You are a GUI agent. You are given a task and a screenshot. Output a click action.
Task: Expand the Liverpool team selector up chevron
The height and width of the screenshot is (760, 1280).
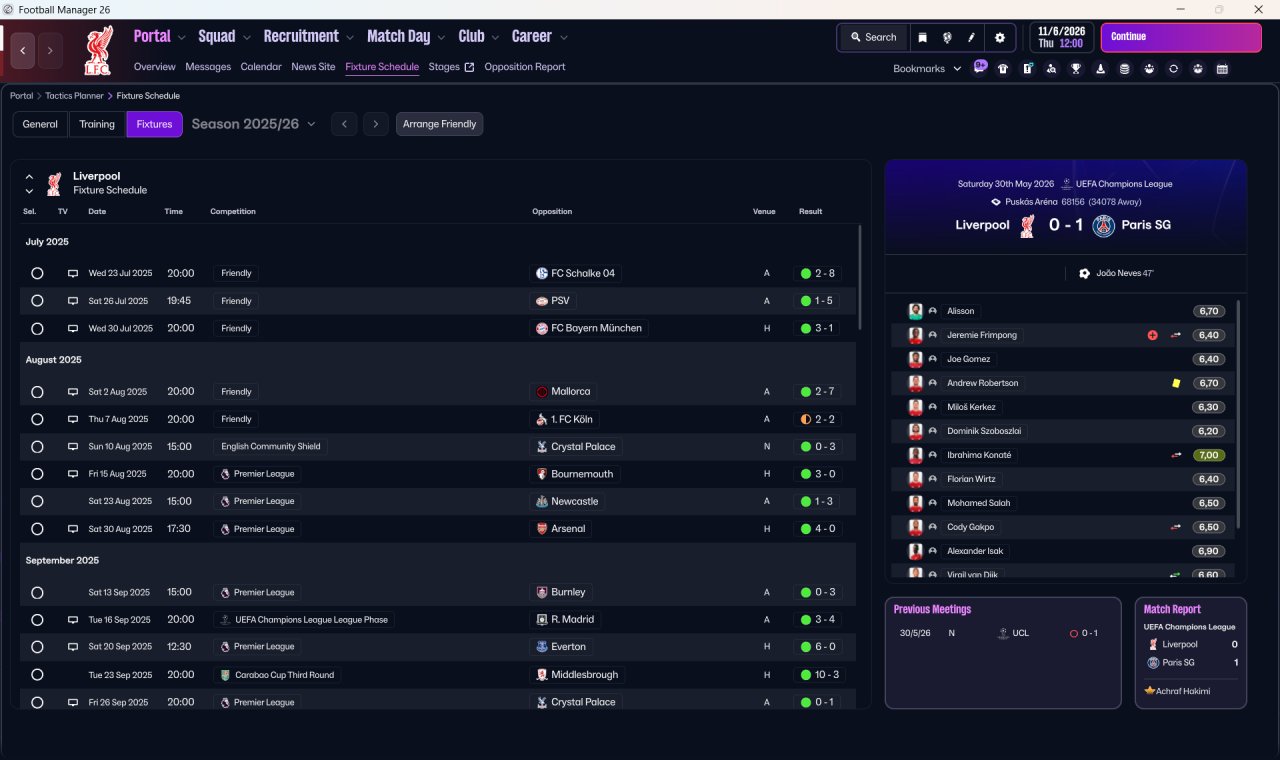tap(29, 176)
